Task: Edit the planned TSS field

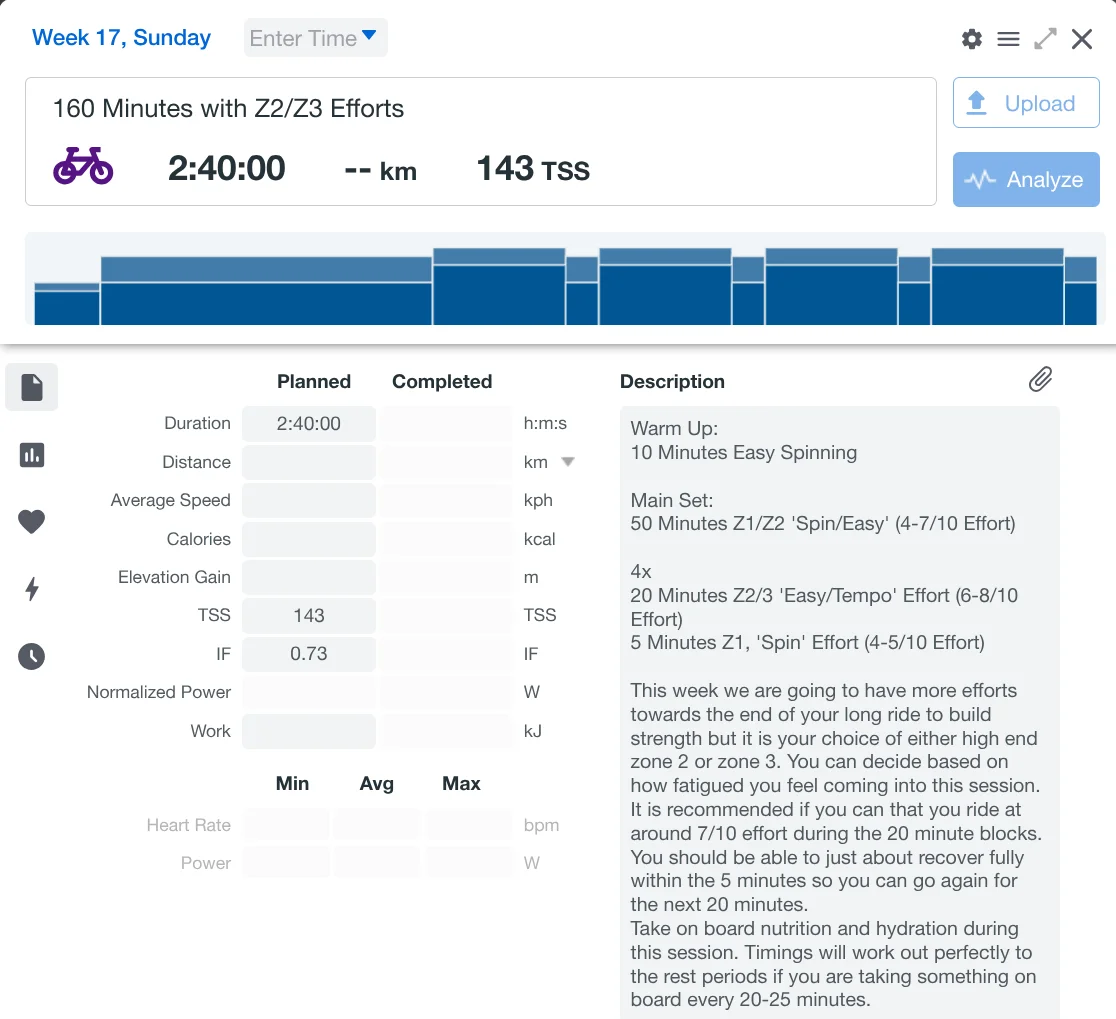Action: (309, 616)
